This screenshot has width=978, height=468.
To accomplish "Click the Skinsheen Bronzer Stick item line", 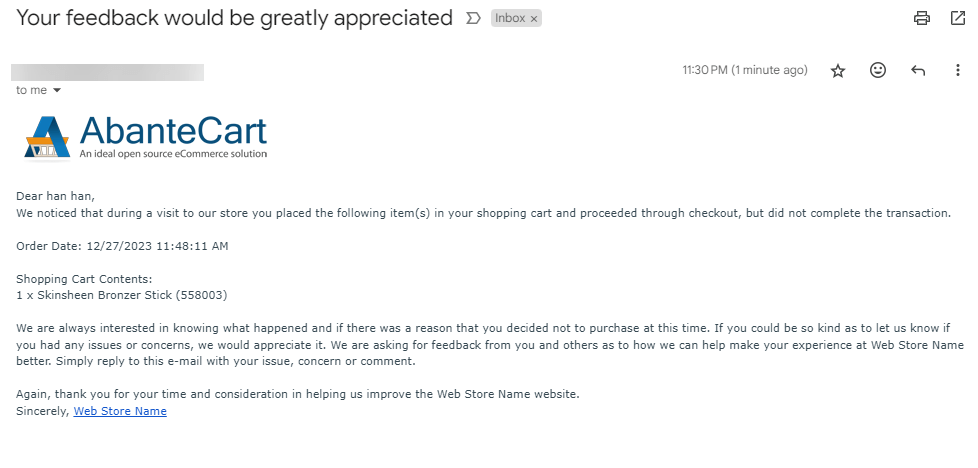I will pos(123,296).
